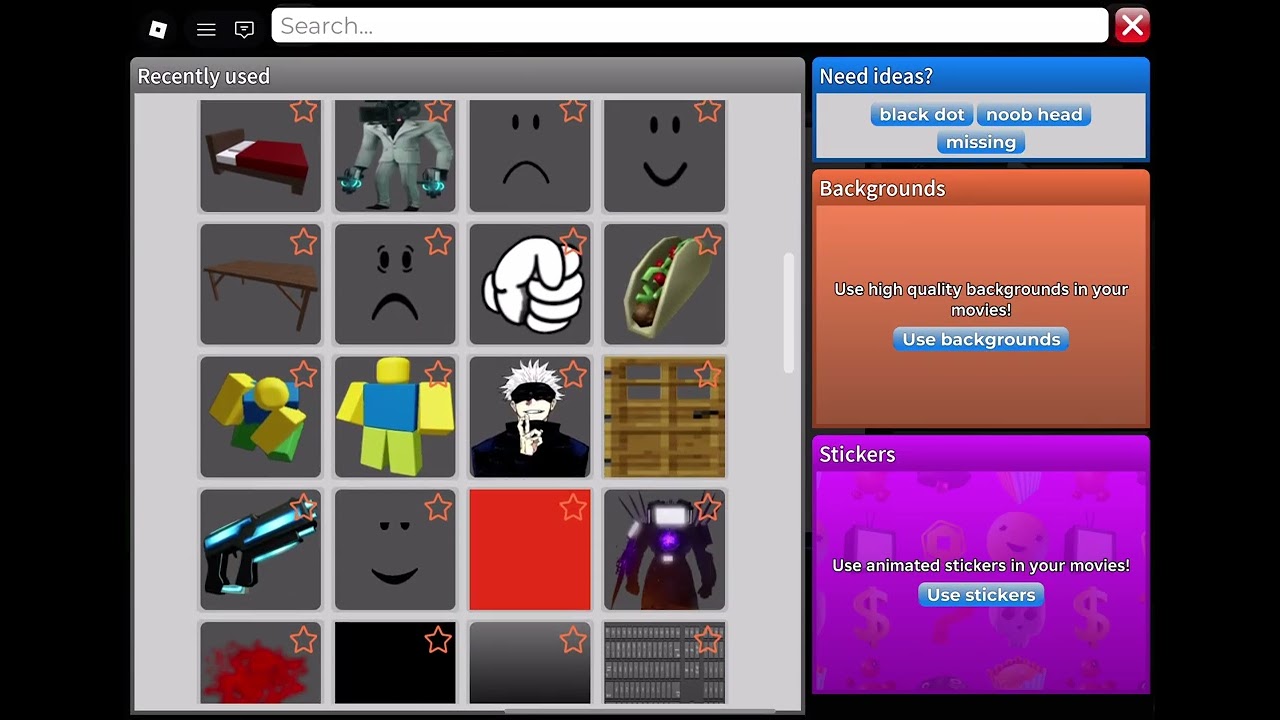Favorite the smiley face with star
Screen dimensions: 1280x720
coord(708,110)
